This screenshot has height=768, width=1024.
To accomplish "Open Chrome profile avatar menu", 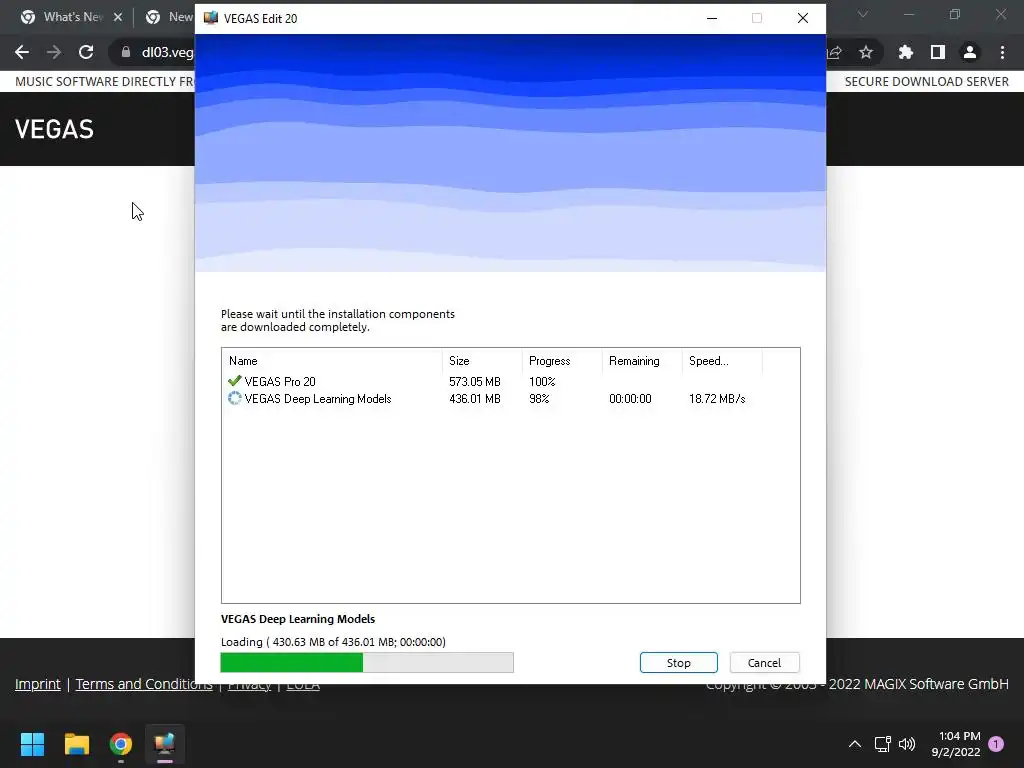I will pyautogui.click(x=970, y=52).
